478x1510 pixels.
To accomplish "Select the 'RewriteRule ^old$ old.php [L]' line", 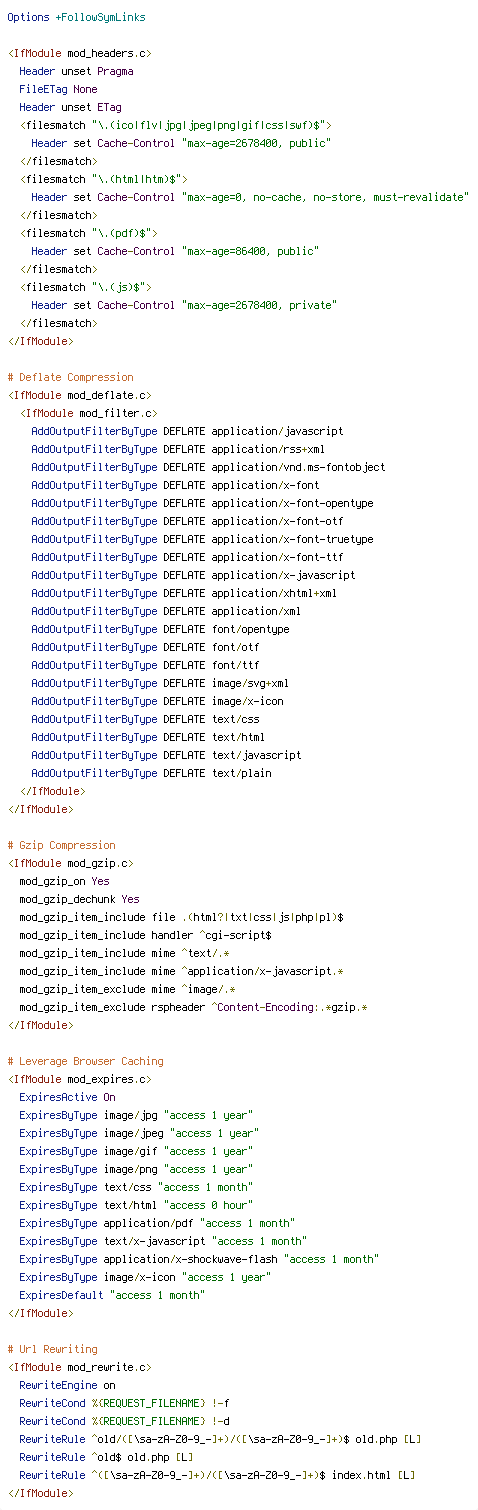I will pyautogui.click(x=106, y=1458).
